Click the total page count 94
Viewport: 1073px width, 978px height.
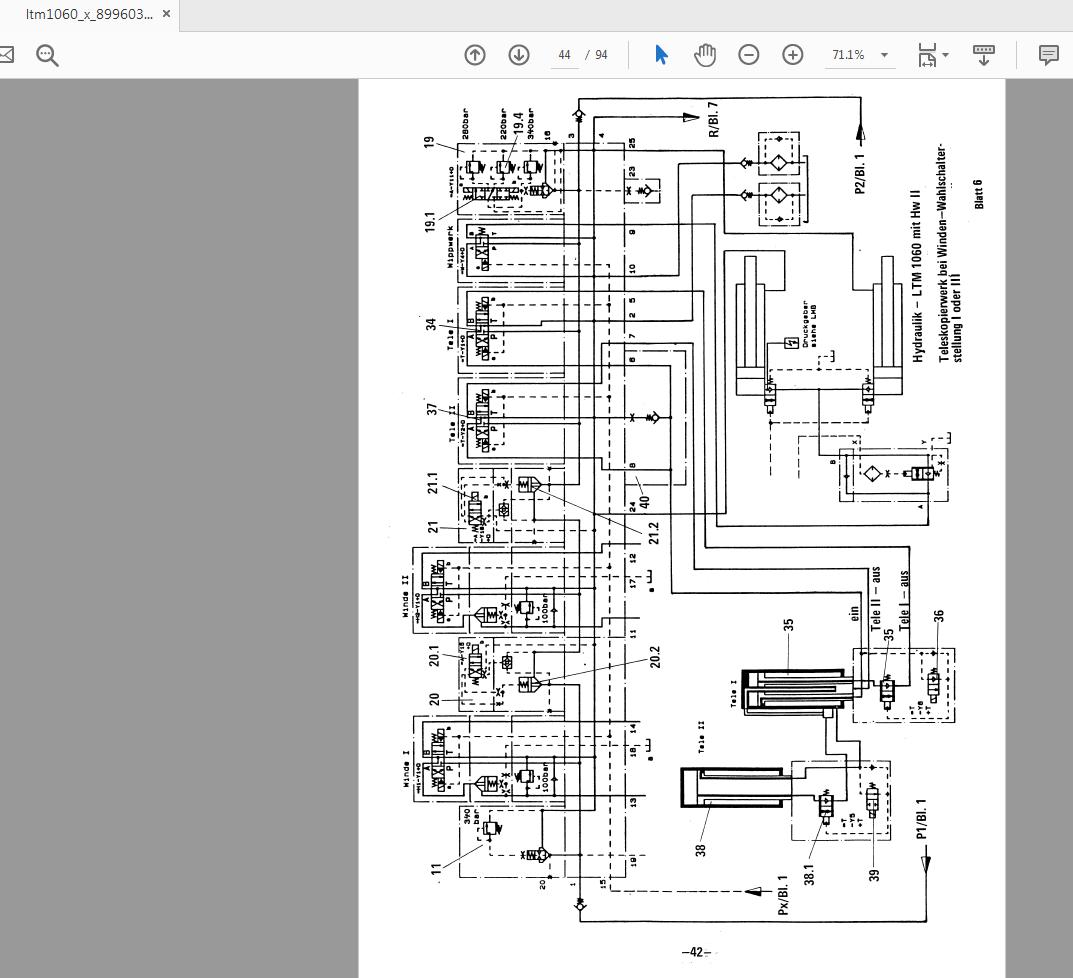coord(601,55)
